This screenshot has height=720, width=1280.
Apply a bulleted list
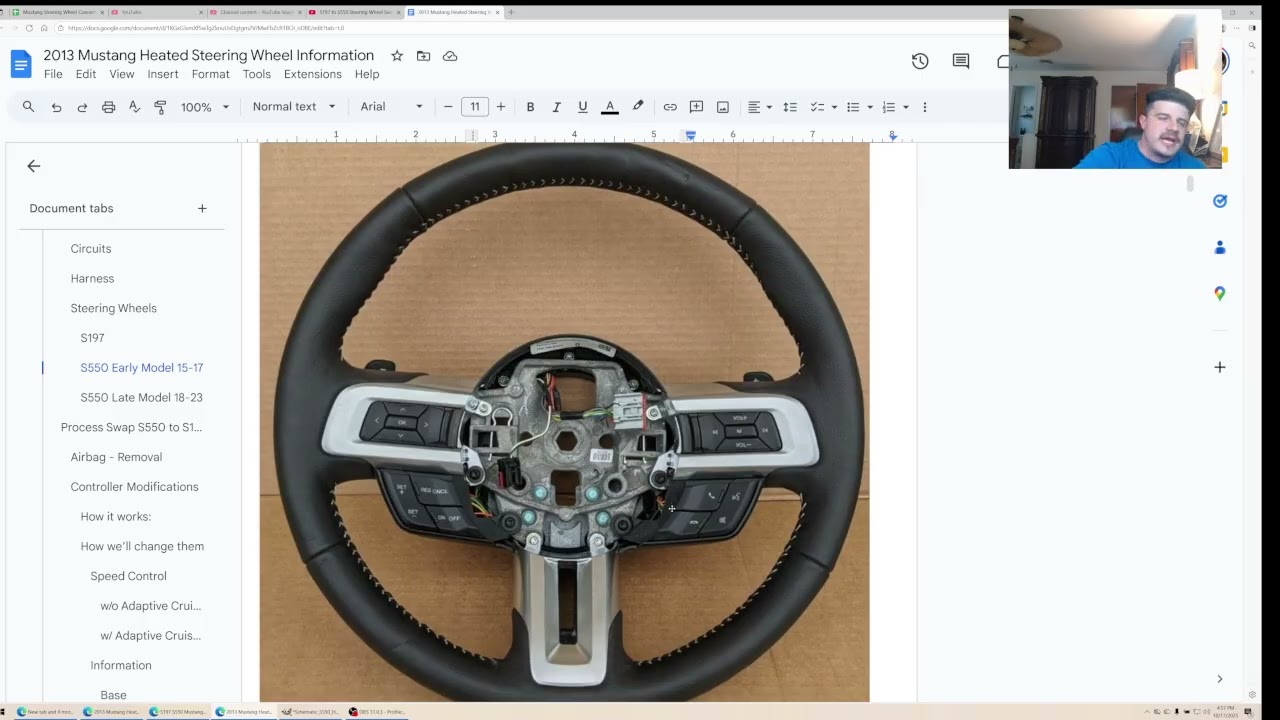(853, 107)
